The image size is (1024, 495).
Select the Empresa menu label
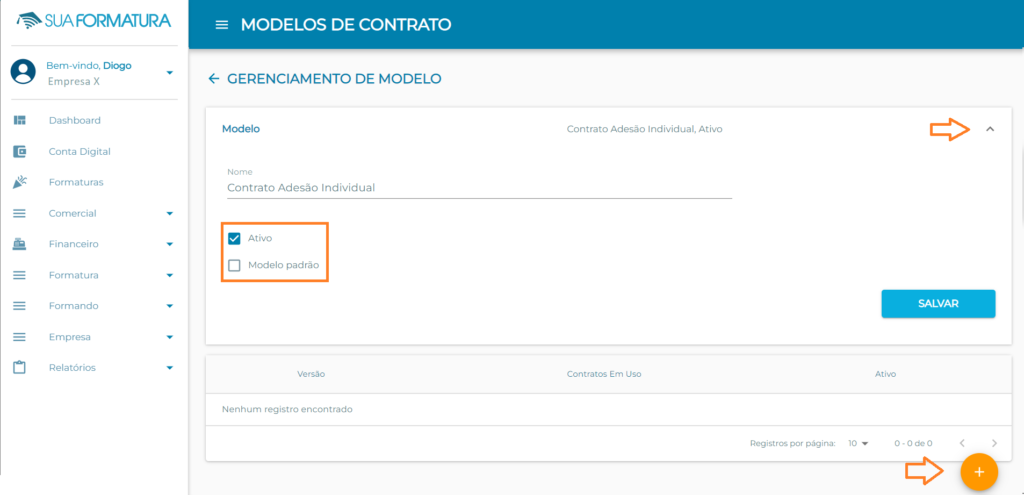(x=69, y=337)
